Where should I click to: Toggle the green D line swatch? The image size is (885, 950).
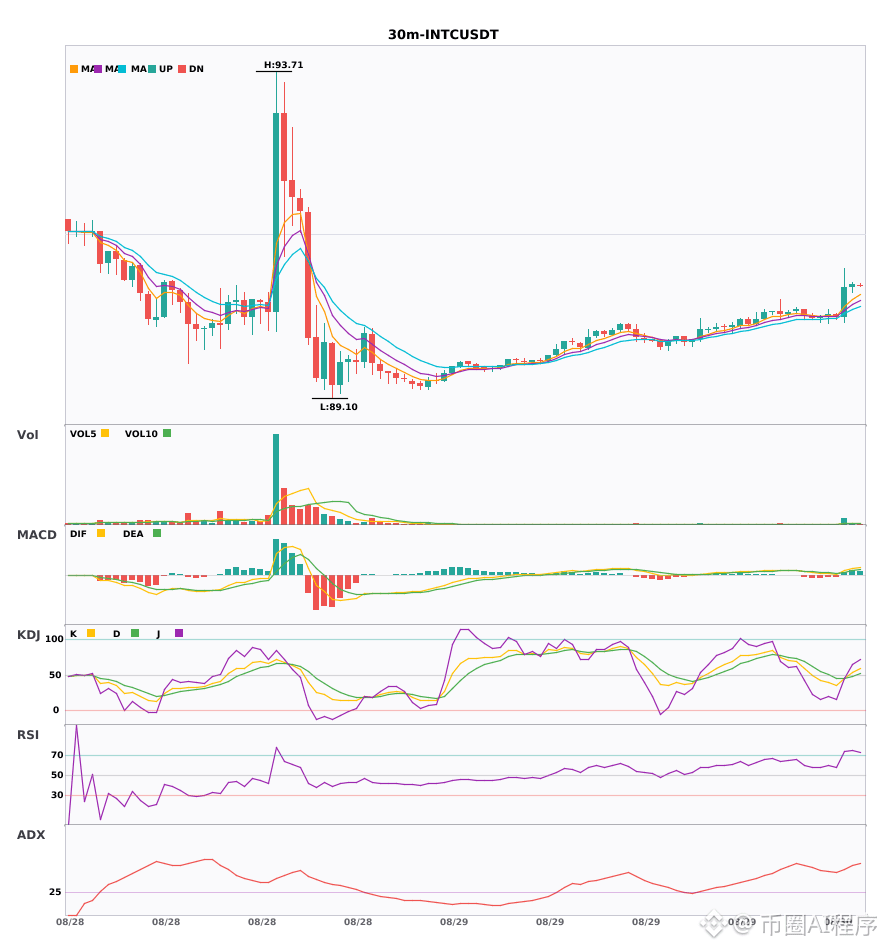[135, 633]
